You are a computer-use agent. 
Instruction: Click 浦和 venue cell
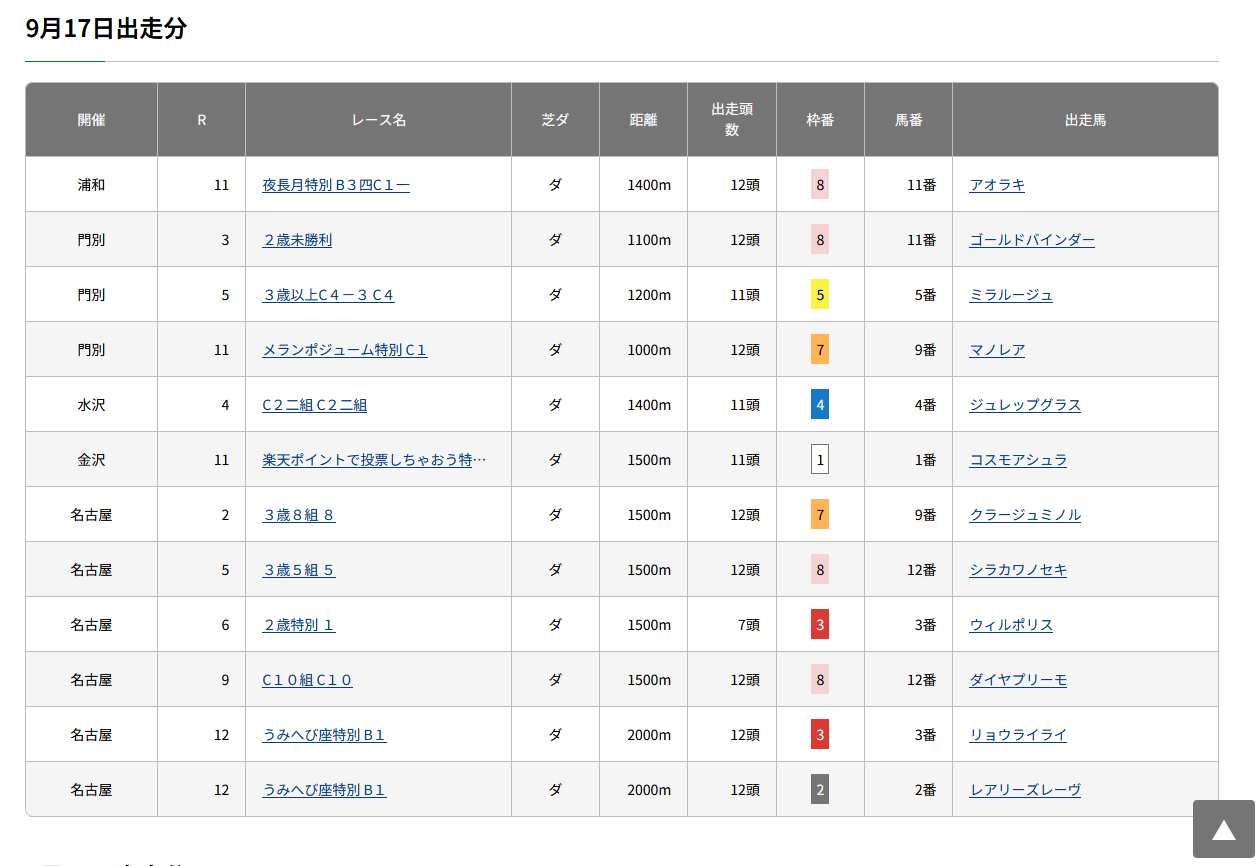[x=91, y=185]
